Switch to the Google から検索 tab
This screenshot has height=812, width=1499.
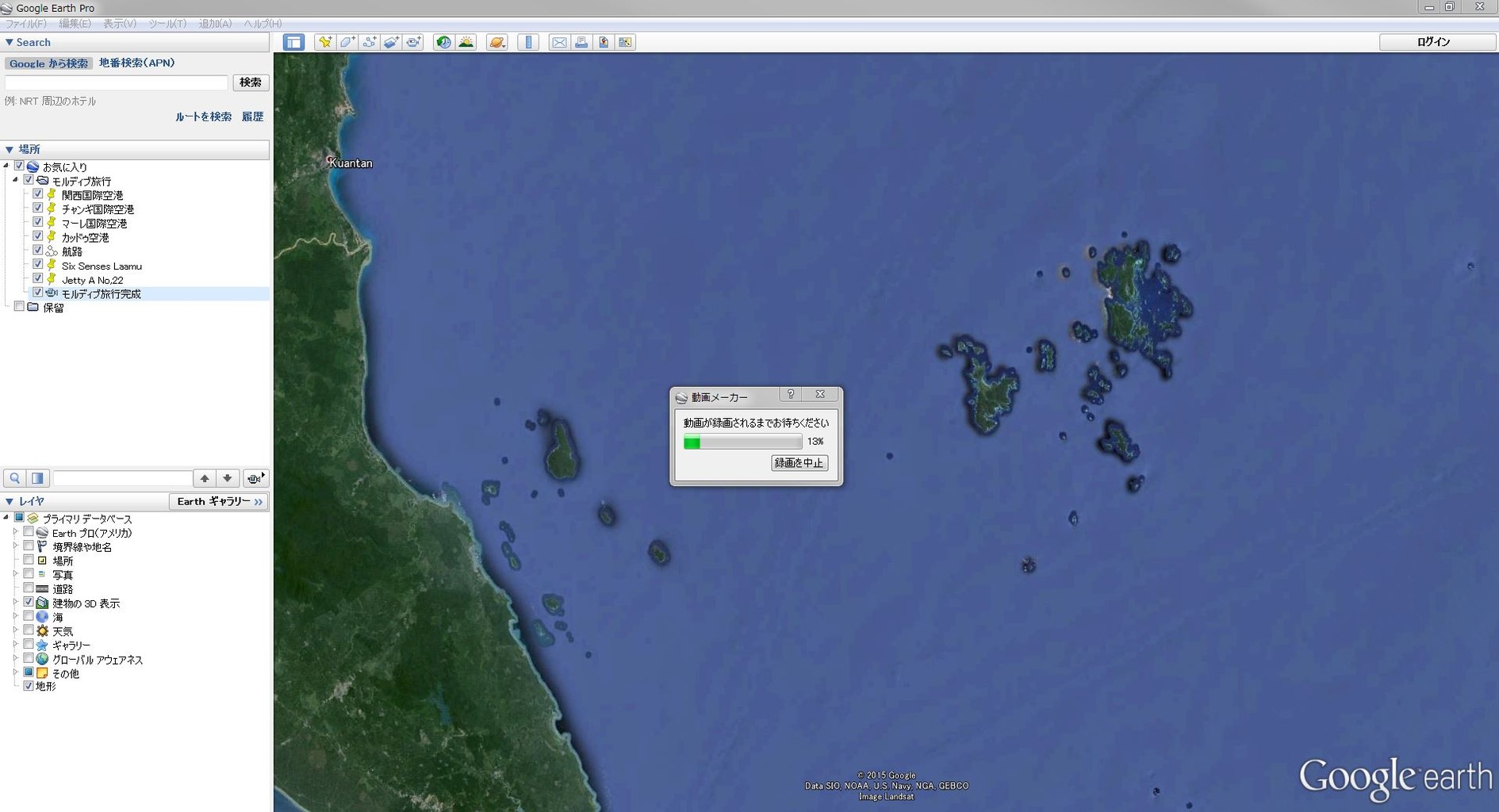point(49,63)
